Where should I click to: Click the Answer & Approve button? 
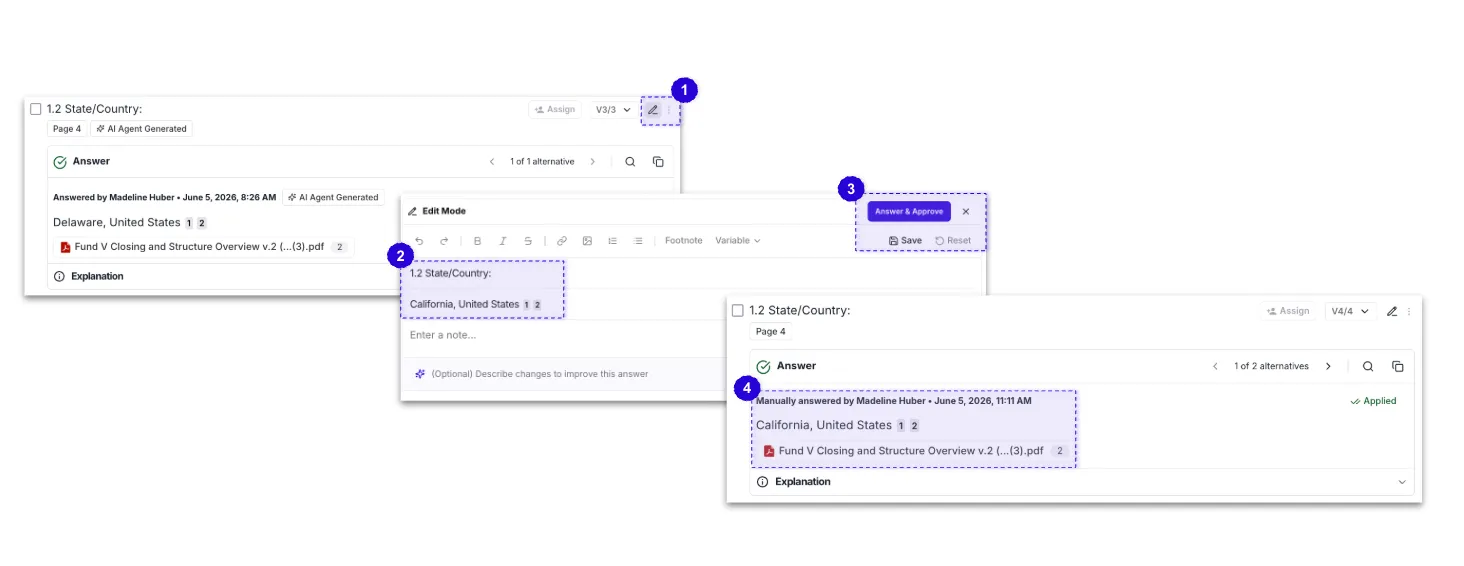click(909, 212)
